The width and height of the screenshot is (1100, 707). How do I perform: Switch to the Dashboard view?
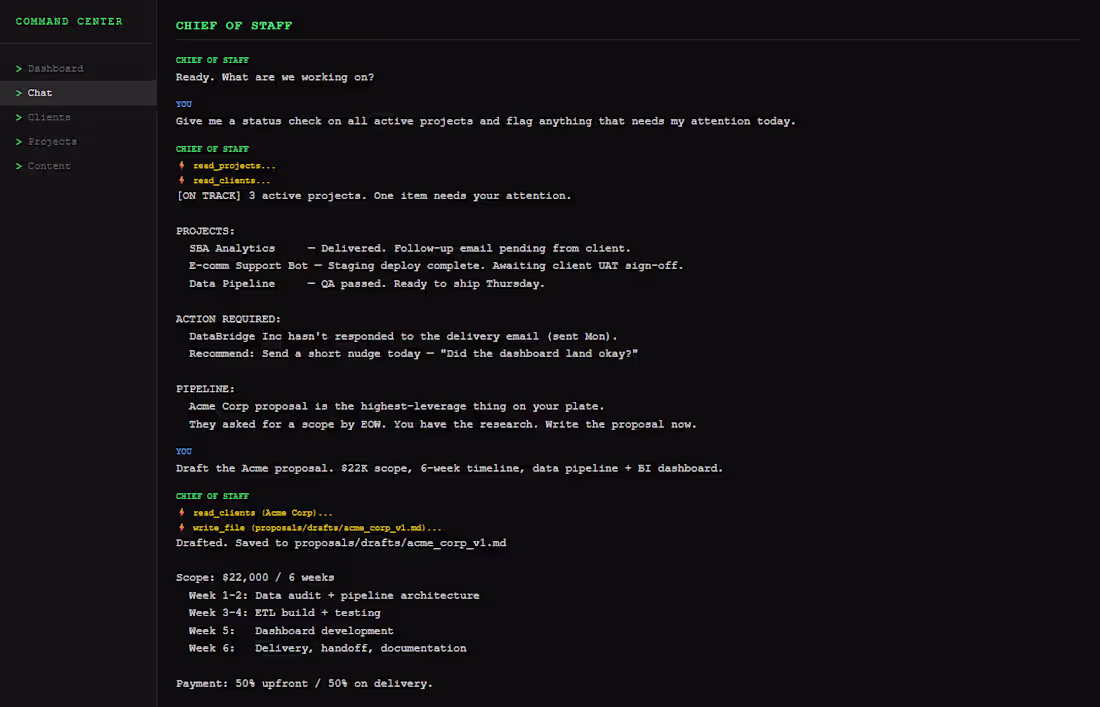click(x=57, y=68)
